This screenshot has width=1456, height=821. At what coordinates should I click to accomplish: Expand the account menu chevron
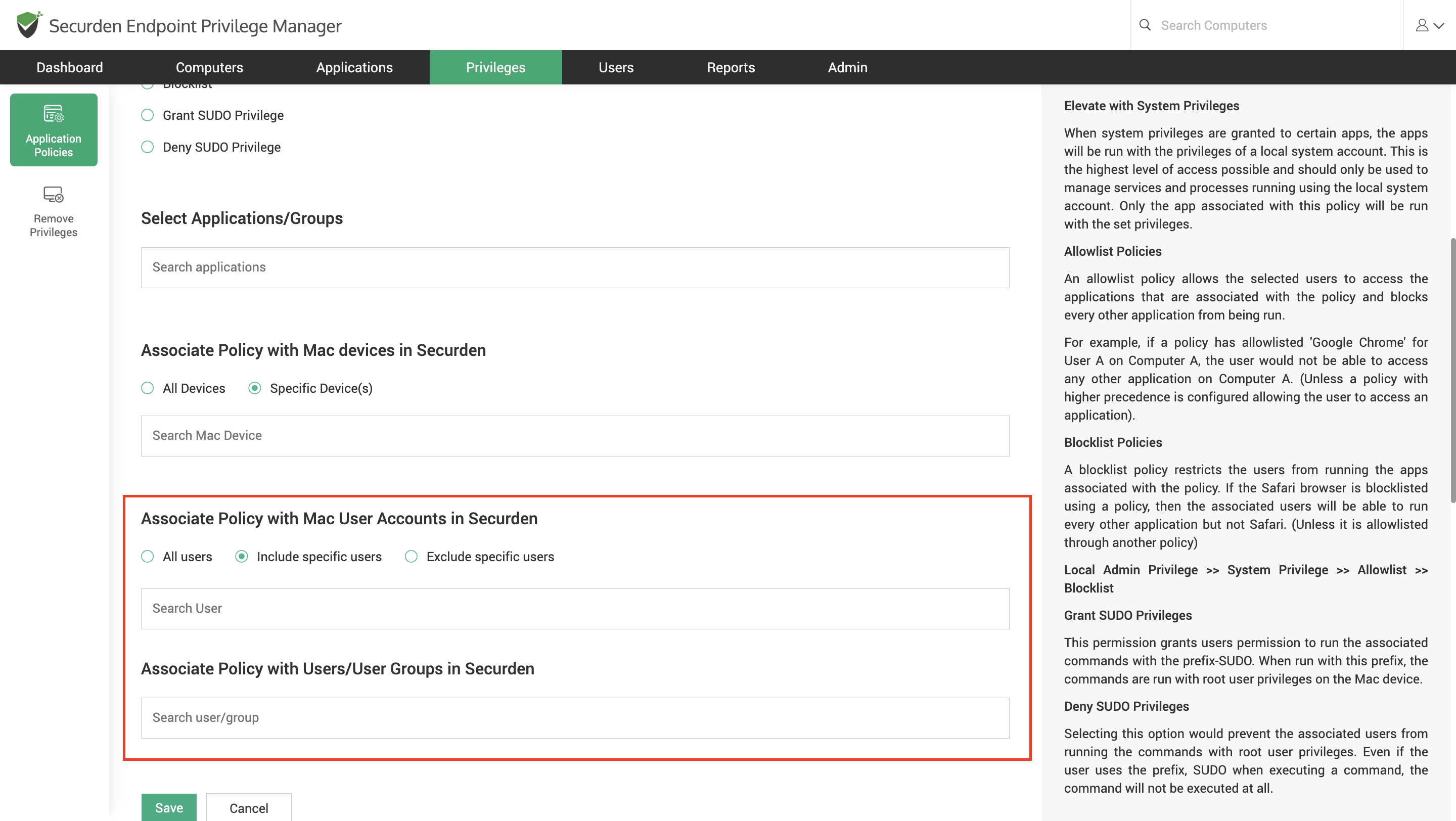pyautogui.click(x=1439, y=25)
